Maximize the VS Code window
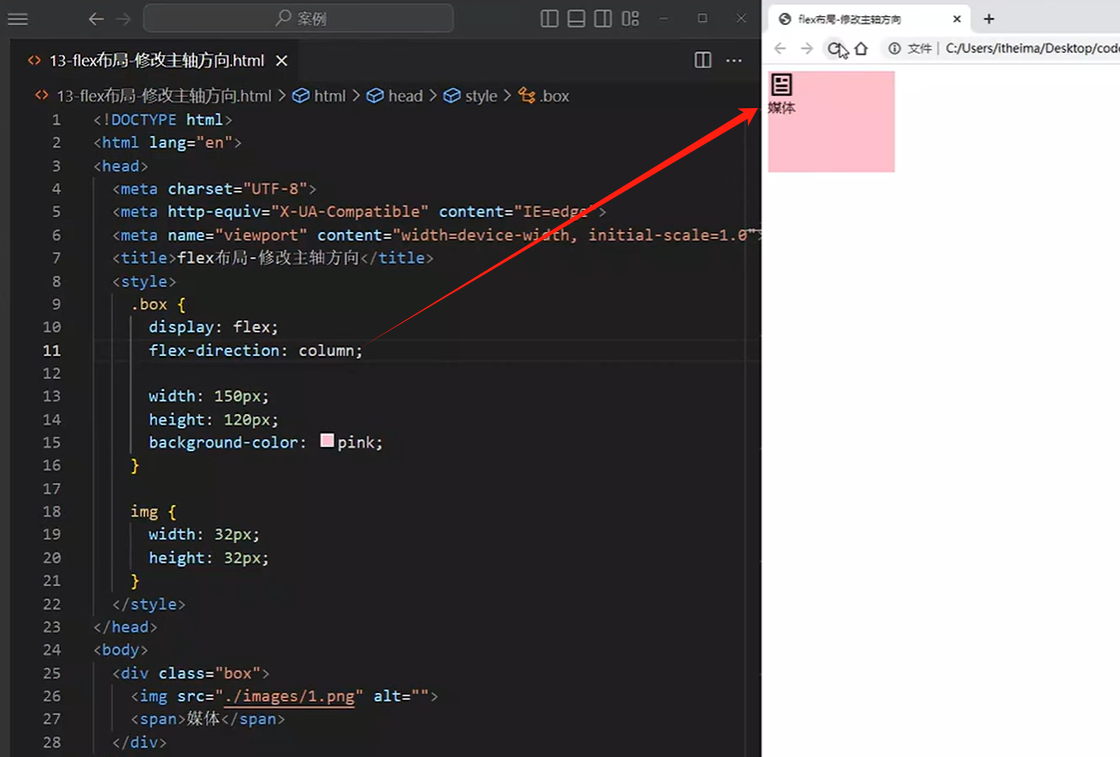 [702, 19]
